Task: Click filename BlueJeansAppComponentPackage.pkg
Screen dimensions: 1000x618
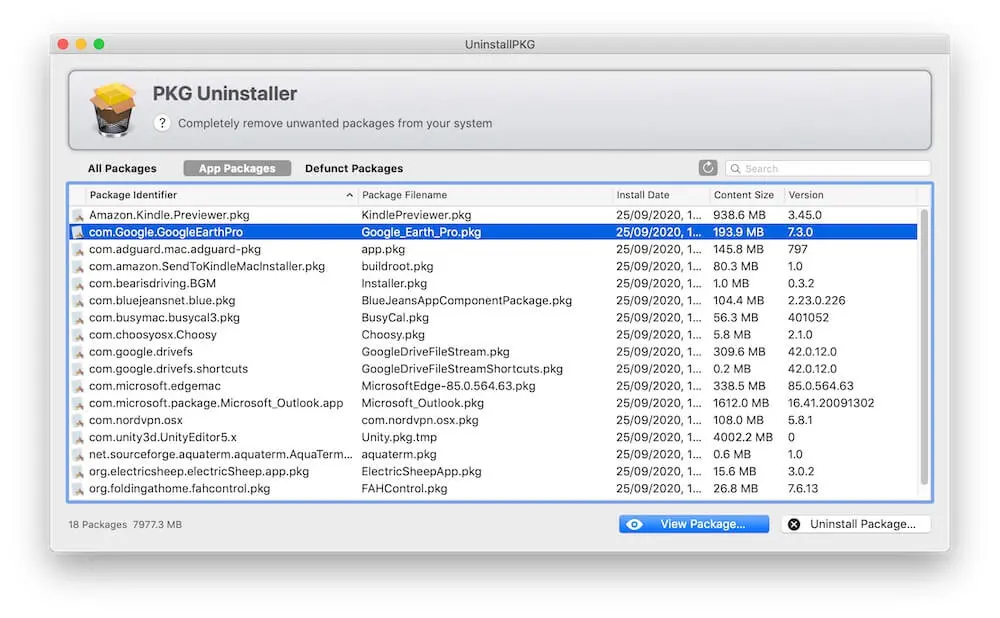Action: [466, 300]
